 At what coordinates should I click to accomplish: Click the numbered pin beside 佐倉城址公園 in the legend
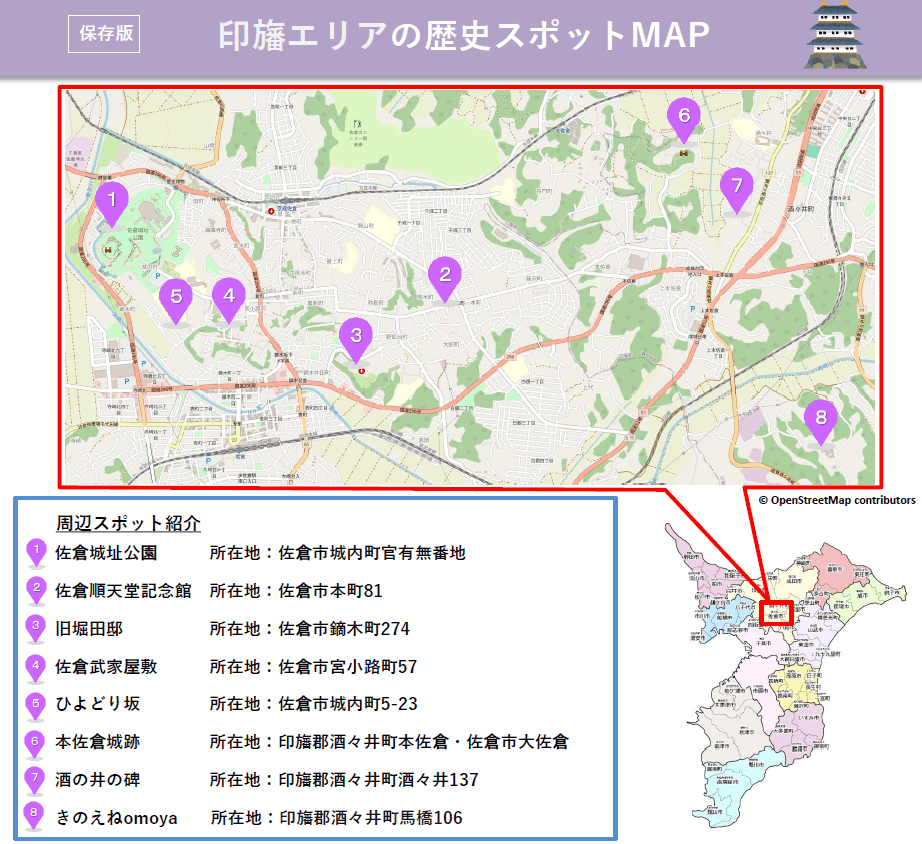(x=37, y=547)
